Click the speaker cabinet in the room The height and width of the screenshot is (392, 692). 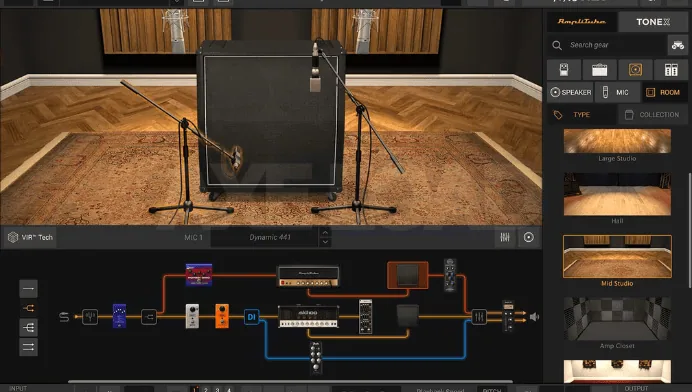tap(271, 119)
